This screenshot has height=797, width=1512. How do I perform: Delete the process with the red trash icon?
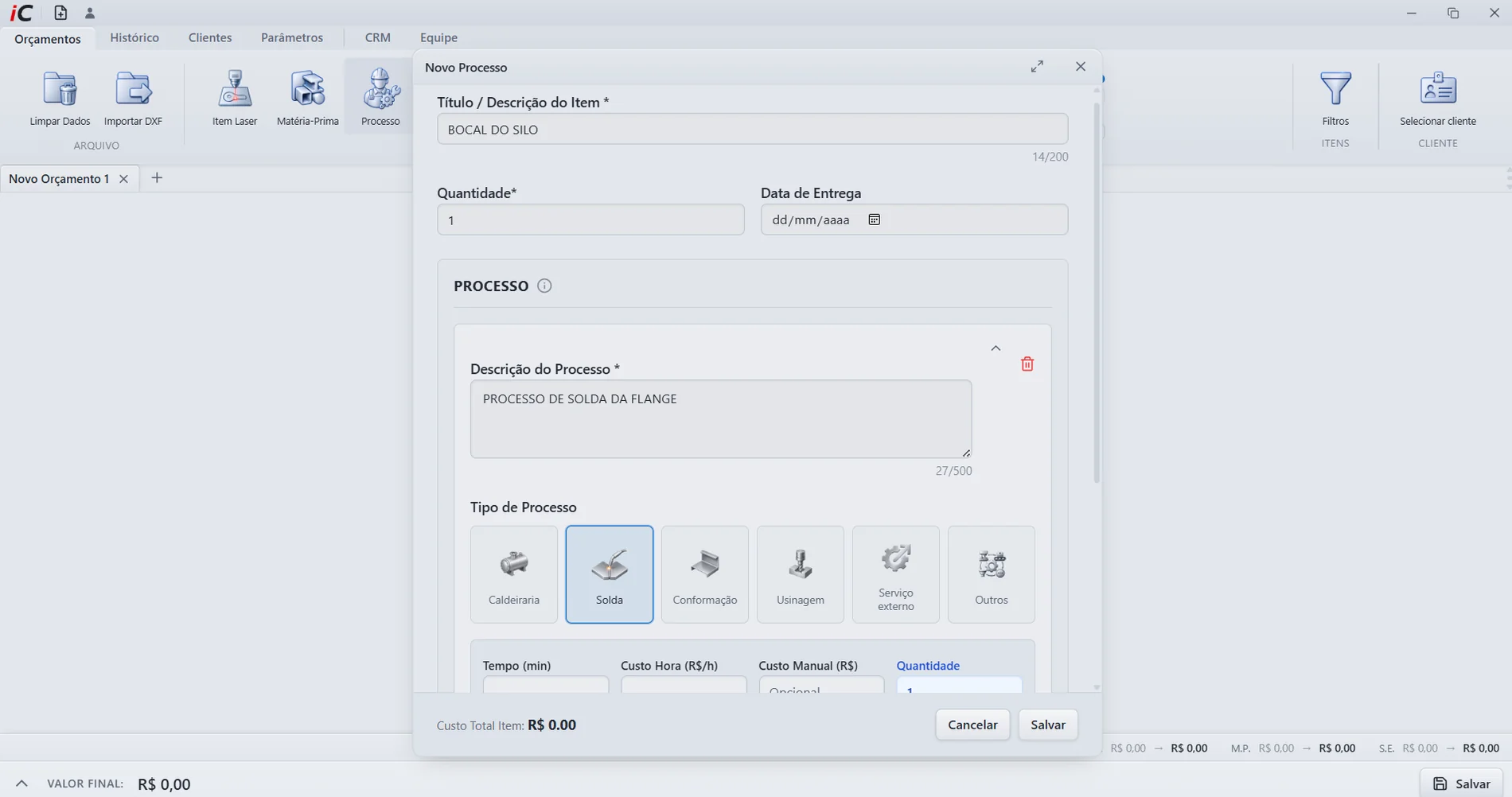1027,364
